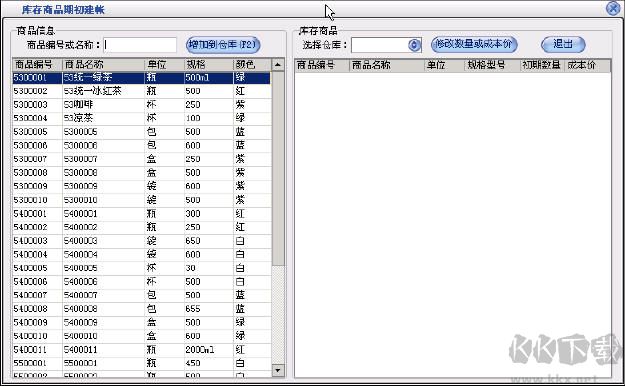625x386 pixels.
Task: Click the product list scrollbar thumb
Action: (278, 168)
